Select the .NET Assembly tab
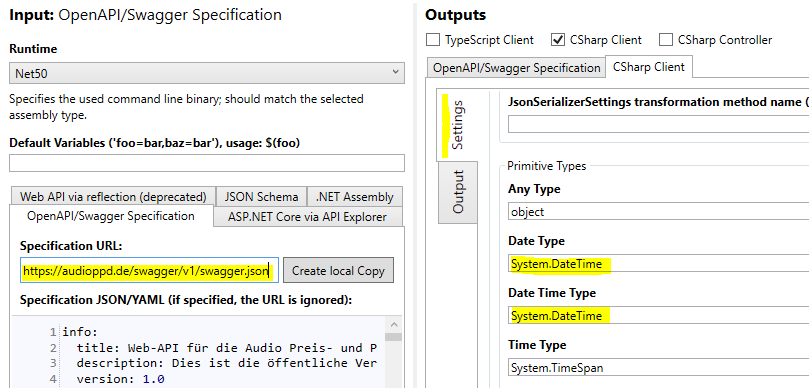The height and width of the screenshot is (388, 809). click(x=354, y=197)
